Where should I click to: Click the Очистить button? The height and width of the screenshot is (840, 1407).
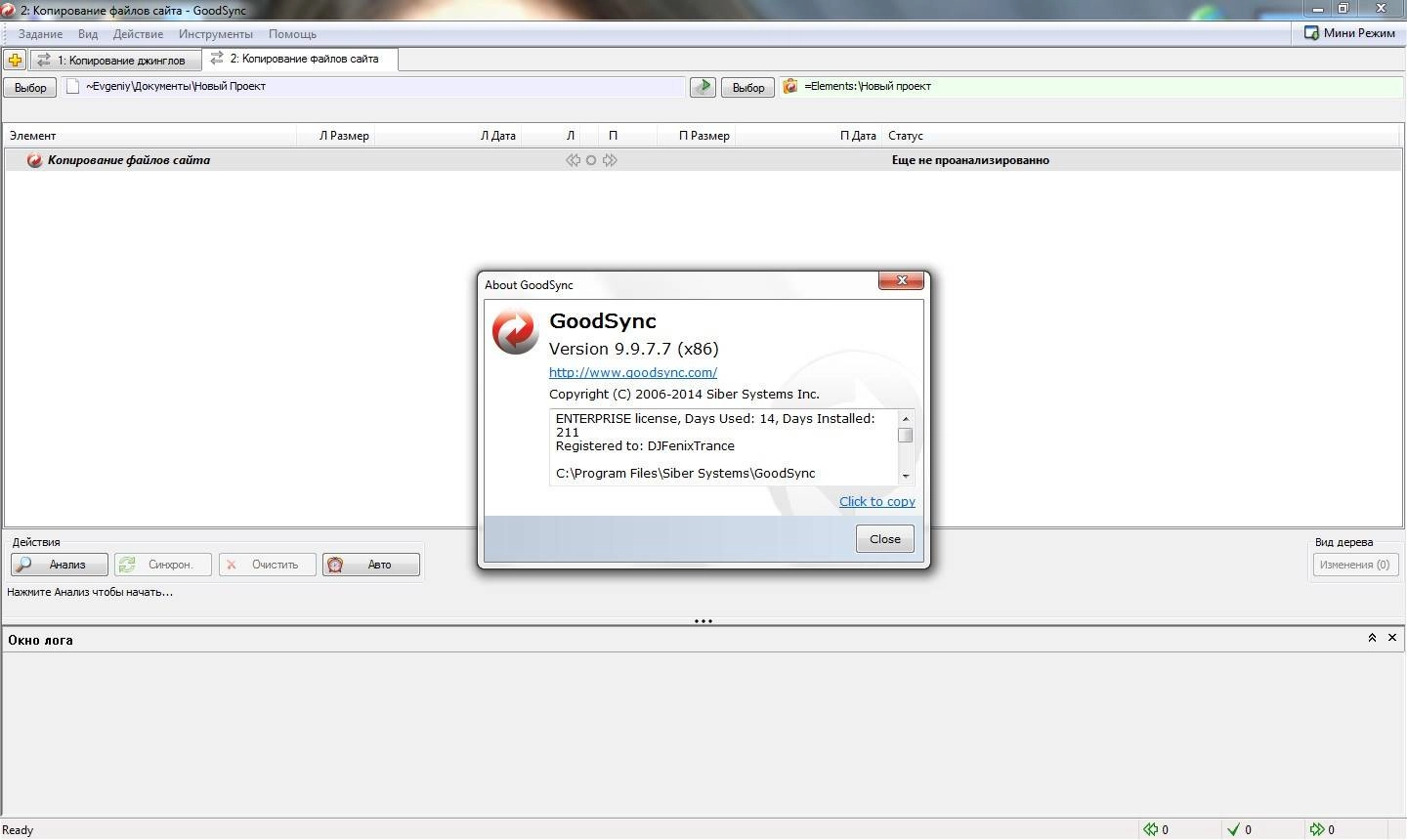[x=268, y=565]
